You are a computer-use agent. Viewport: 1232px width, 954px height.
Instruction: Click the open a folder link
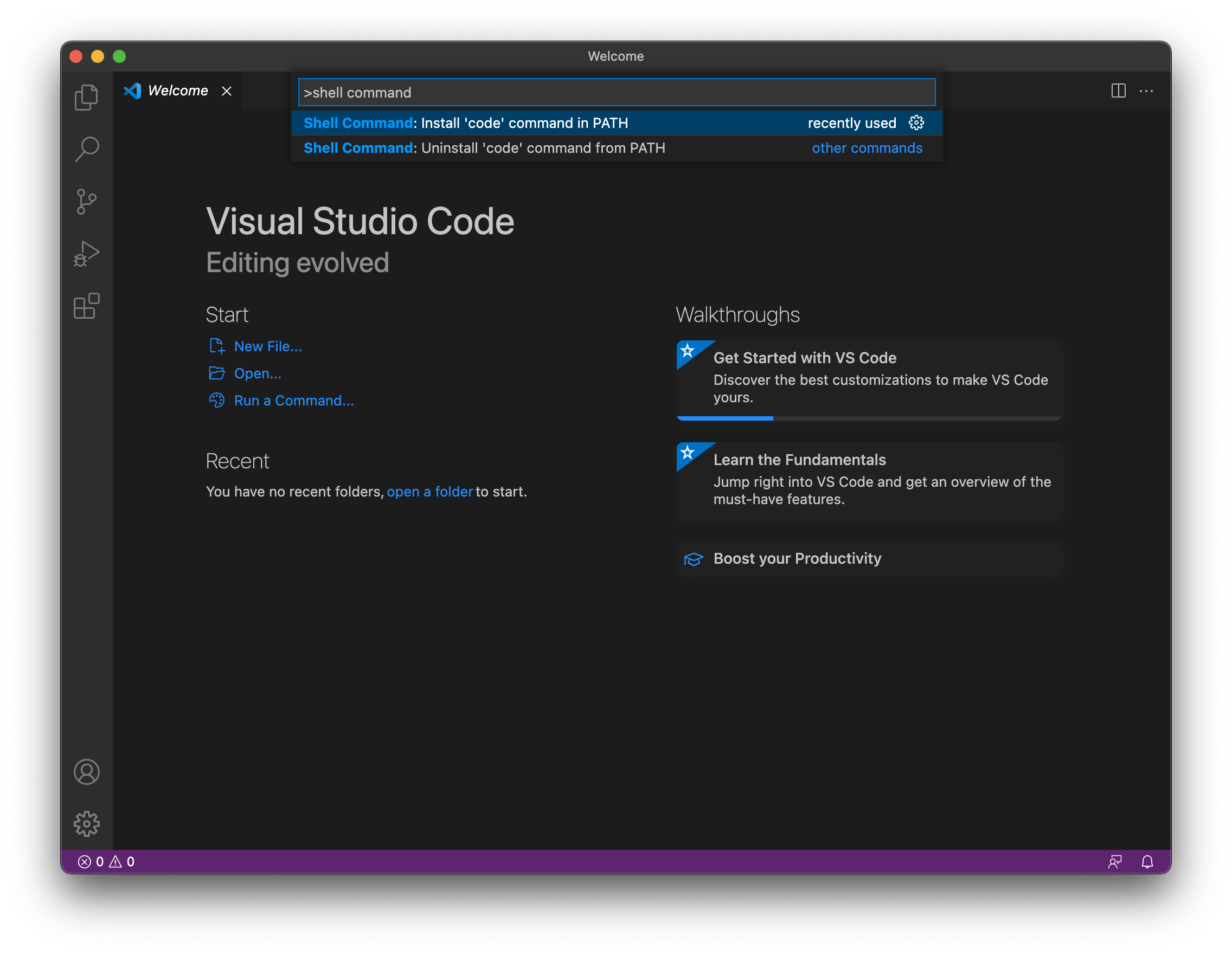click(x=430, y=491)
